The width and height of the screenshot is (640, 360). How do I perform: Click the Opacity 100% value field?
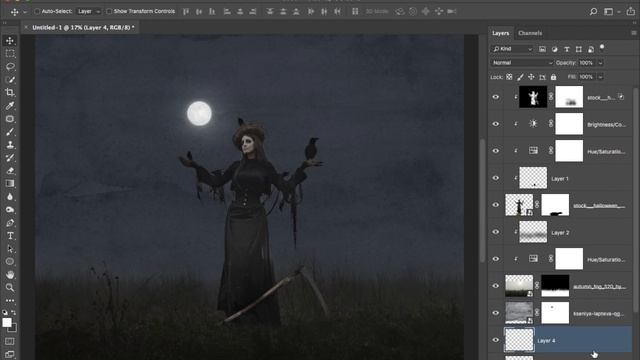pos(587,63)
